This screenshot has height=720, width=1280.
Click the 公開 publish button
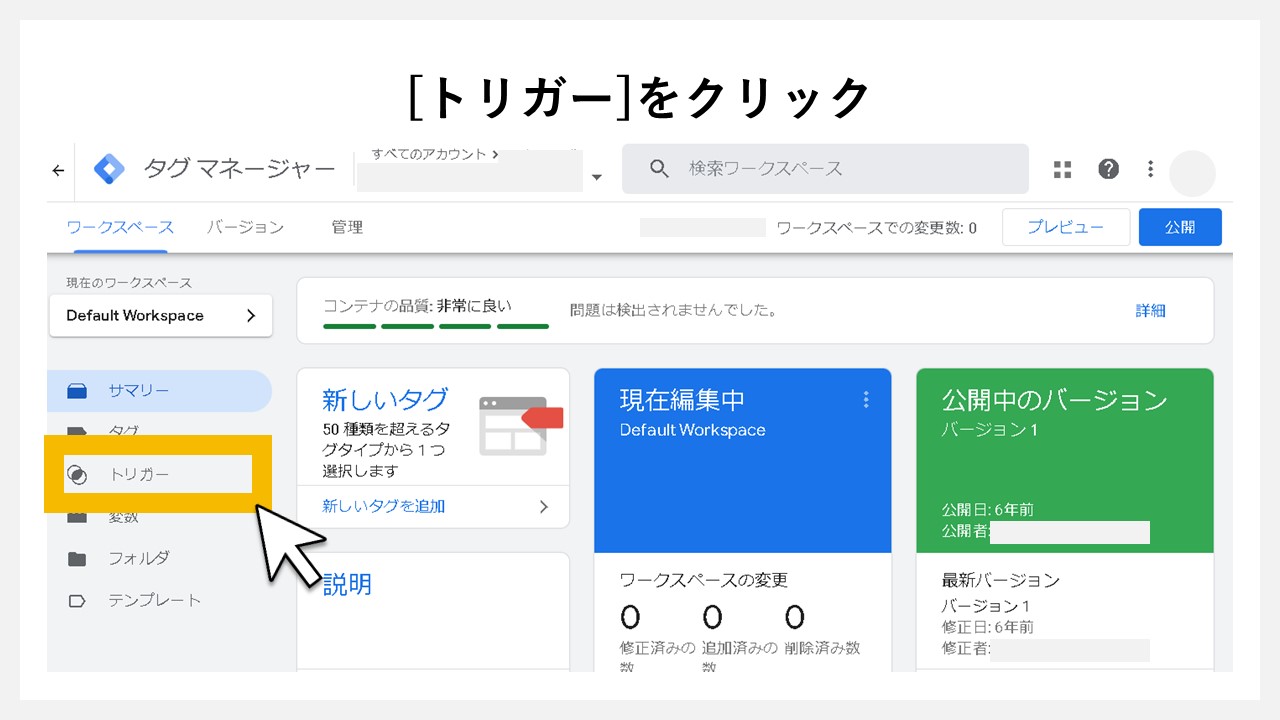[1180, 227]
